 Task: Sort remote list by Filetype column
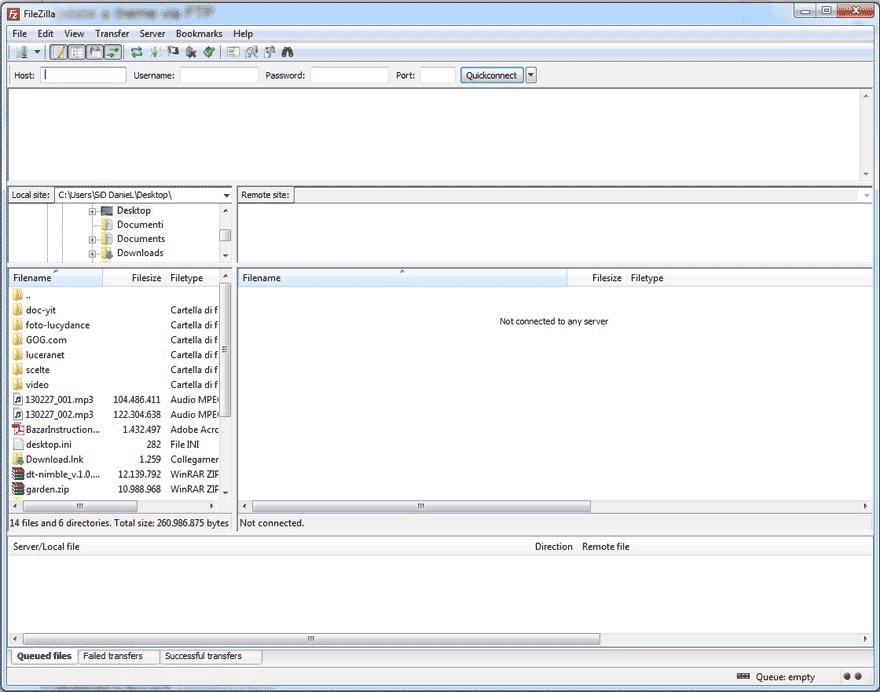tap(647, 278)
